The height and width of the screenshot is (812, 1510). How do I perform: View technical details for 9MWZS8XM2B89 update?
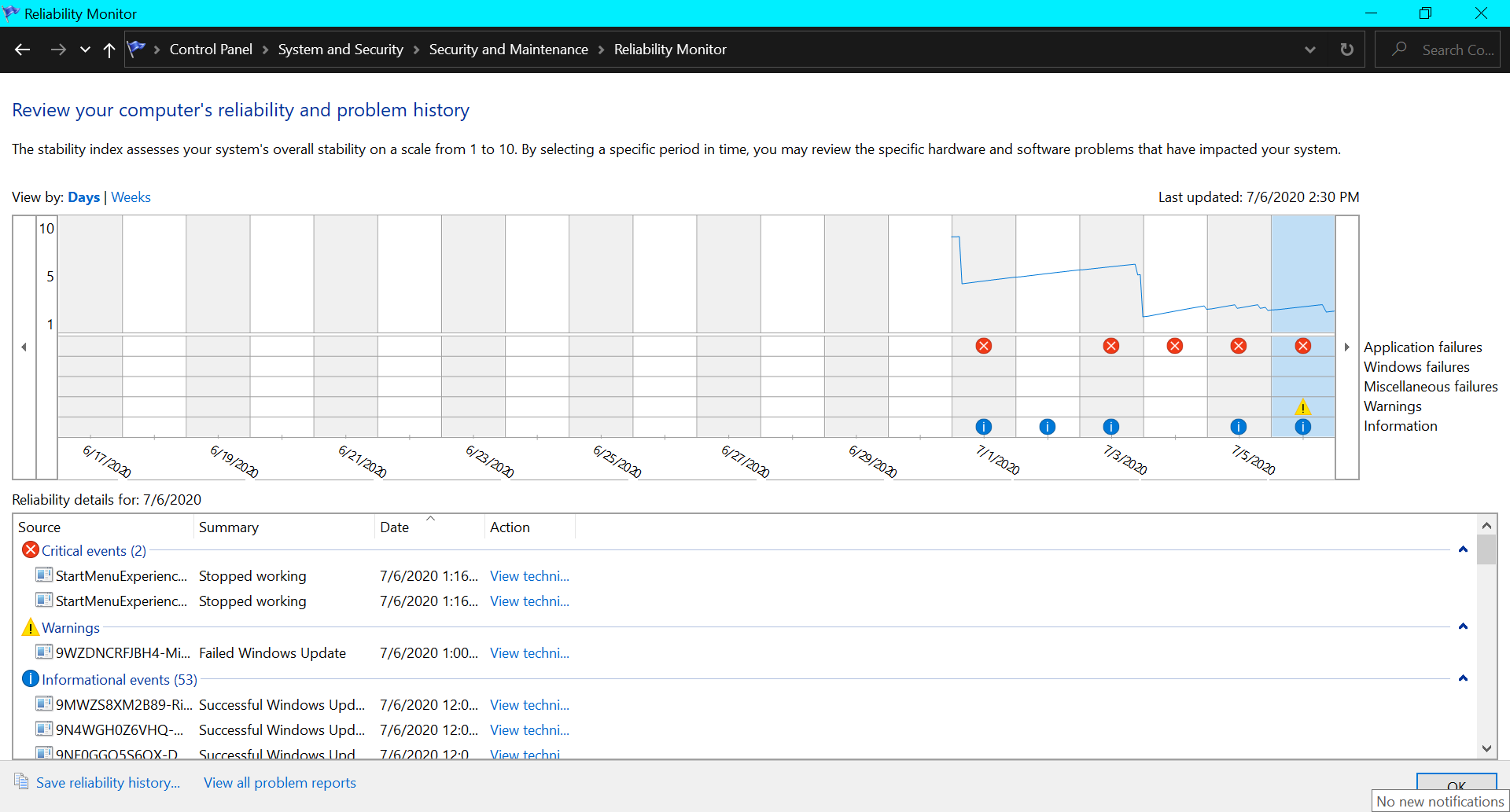529,705
